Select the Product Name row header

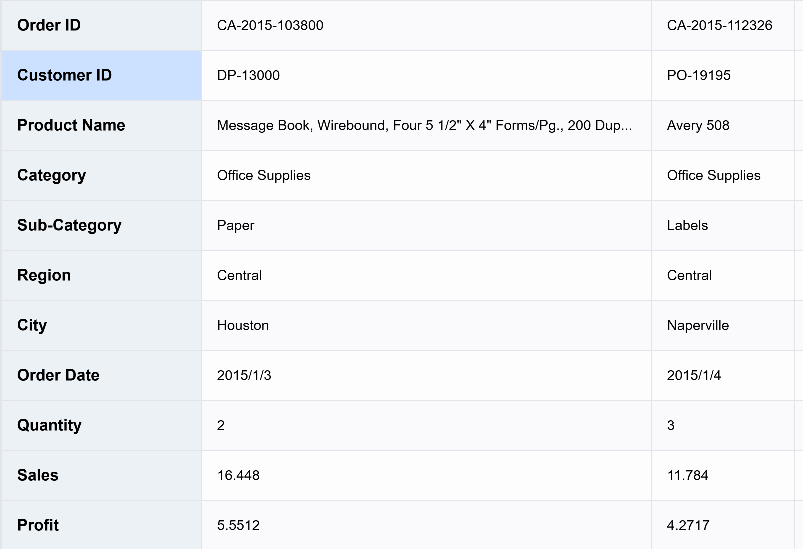pyautogui.click(x=100, y=125)
